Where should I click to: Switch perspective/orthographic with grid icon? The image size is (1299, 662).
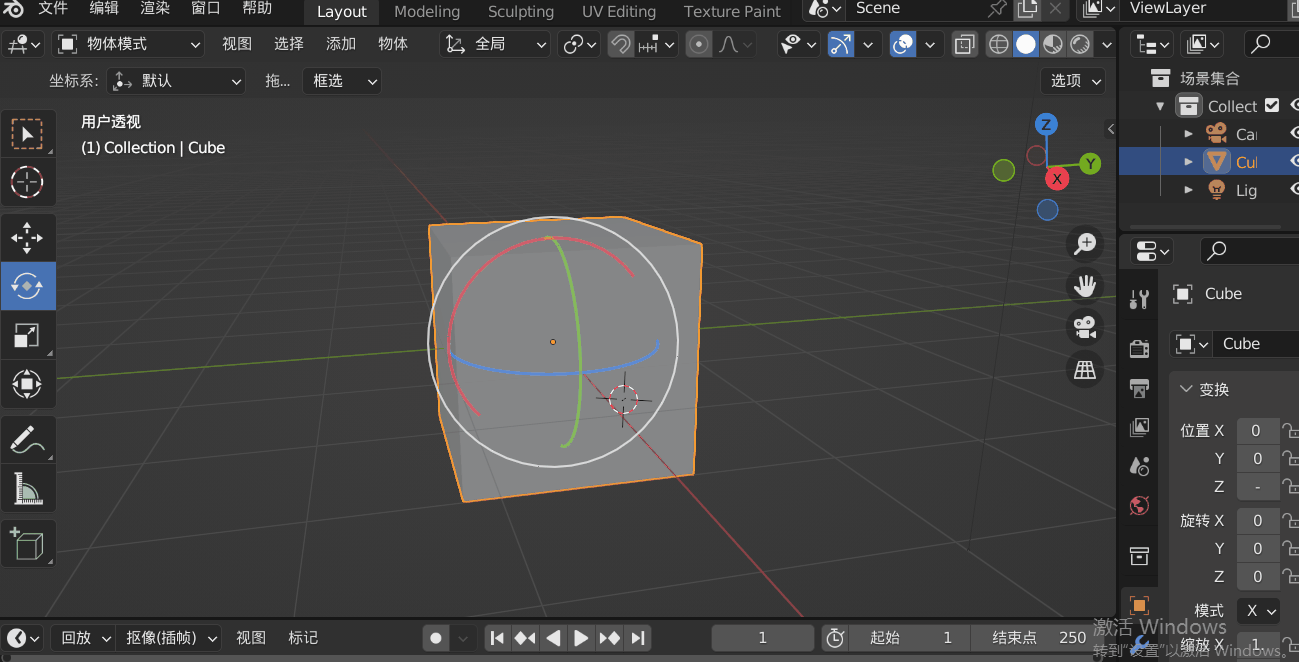point(1085,370)
